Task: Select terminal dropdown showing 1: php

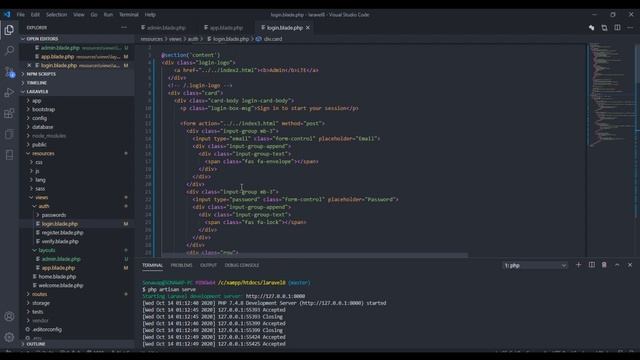Action: coord(535,265)
